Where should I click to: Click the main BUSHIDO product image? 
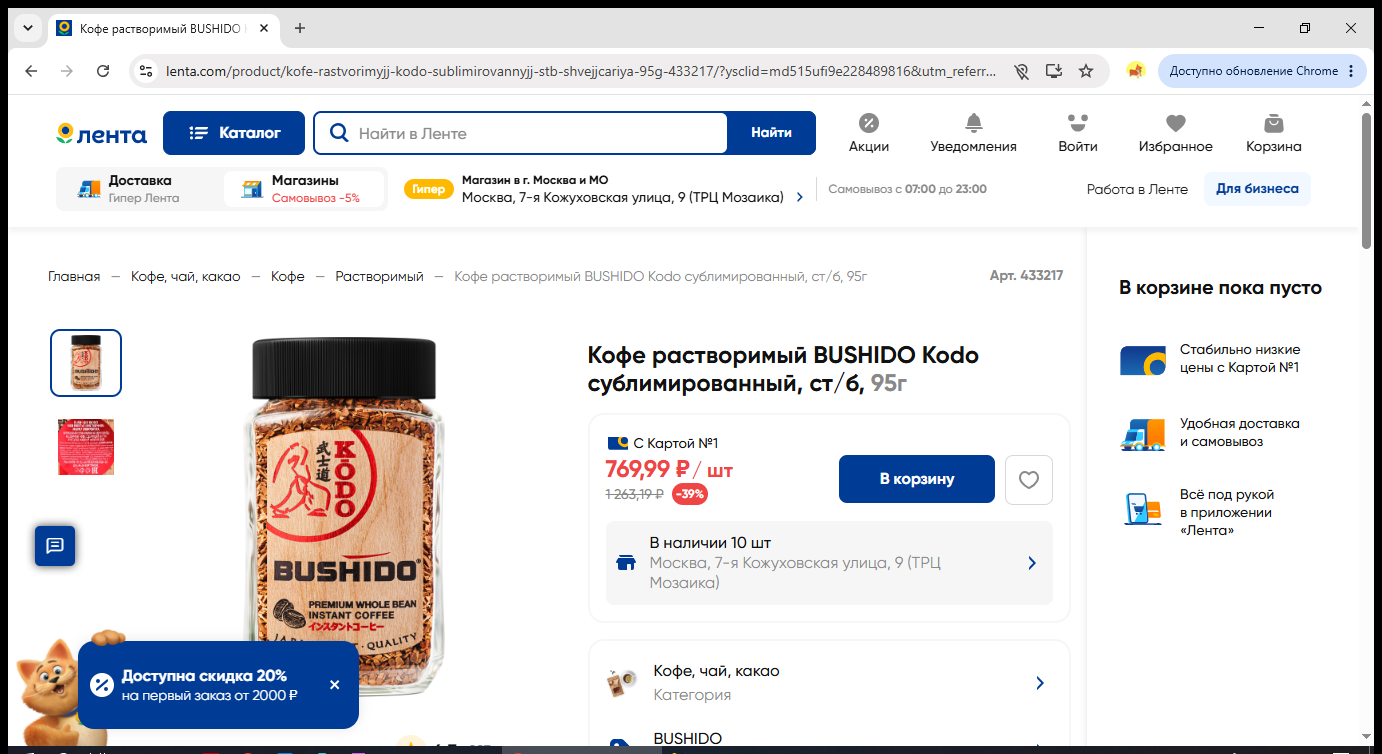(x=345, y=515)
